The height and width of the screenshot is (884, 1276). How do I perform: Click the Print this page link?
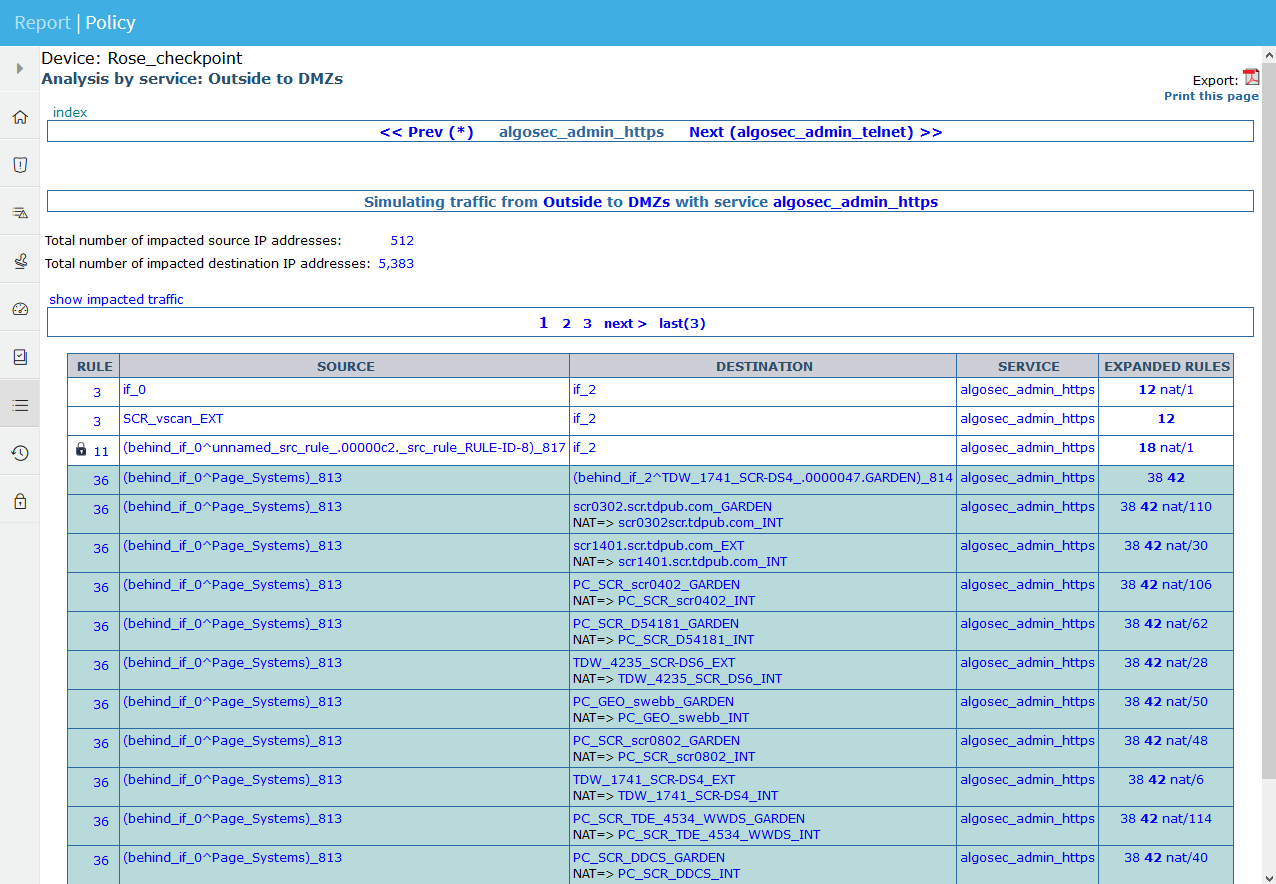point(1210,96)
